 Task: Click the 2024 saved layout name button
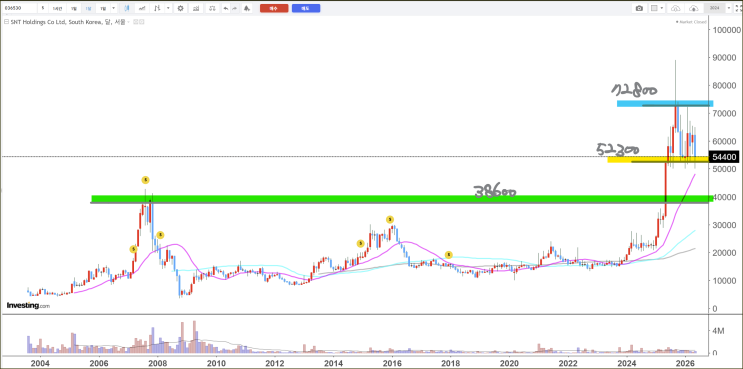pyautogui.click(x=715, y=8)
